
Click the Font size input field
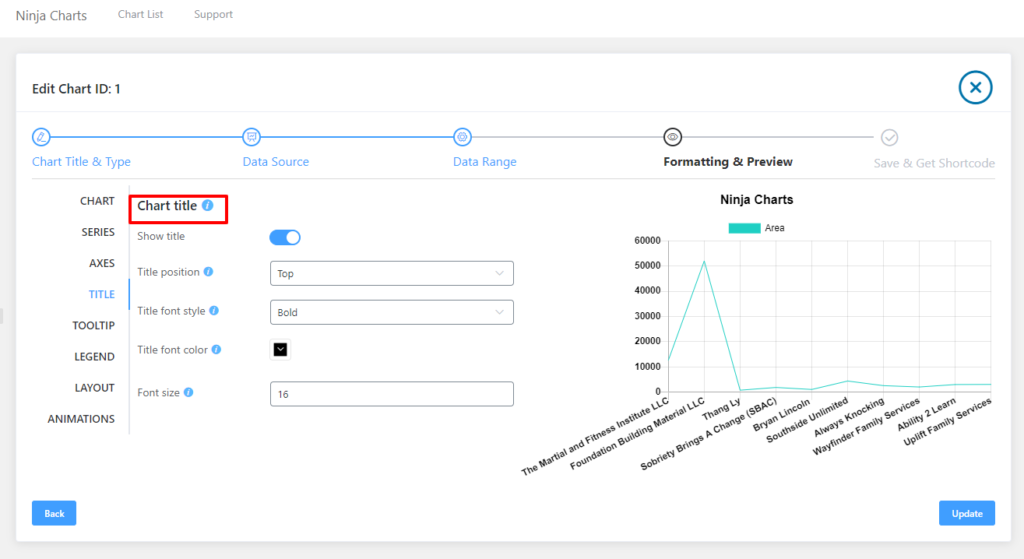pyautogui.click(x=391, y=394)
